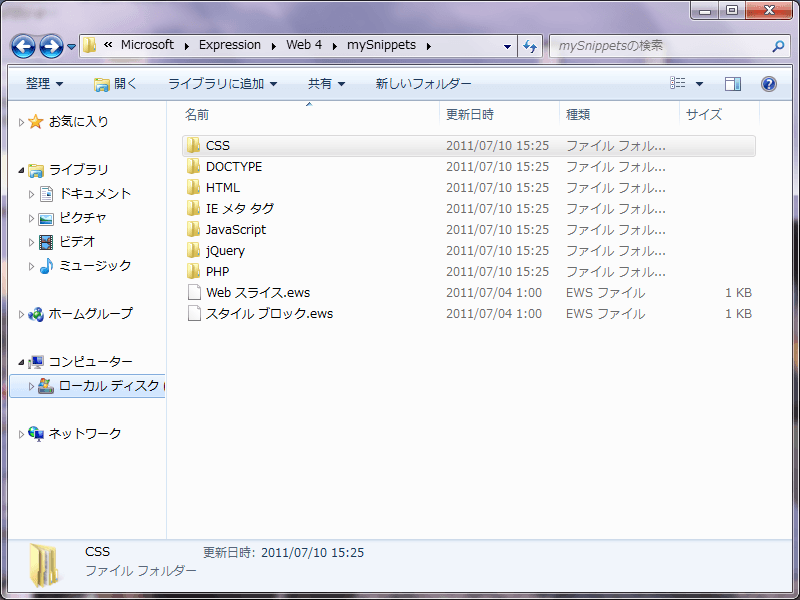
Task: Select the PHP folder icon
Action: 193,271
